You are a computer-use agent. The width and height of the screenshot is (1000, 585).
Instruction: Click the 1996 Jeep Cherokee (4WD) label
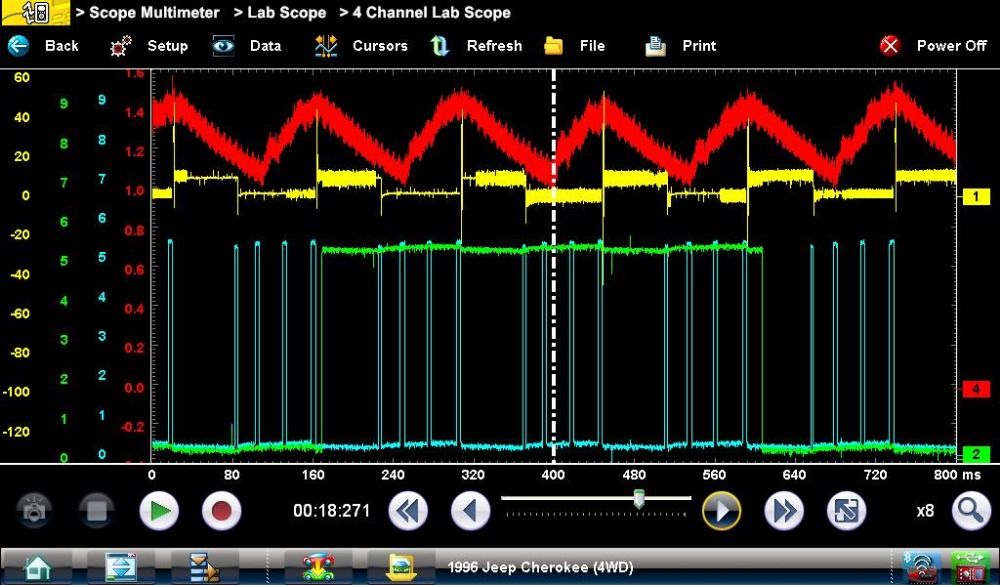540,567
